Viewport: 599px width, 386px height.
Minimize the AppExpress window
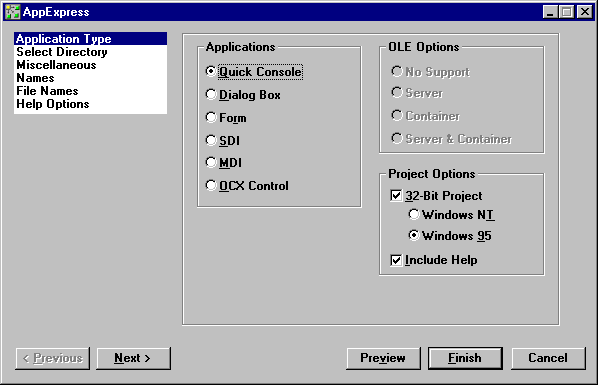coord(550,12)
